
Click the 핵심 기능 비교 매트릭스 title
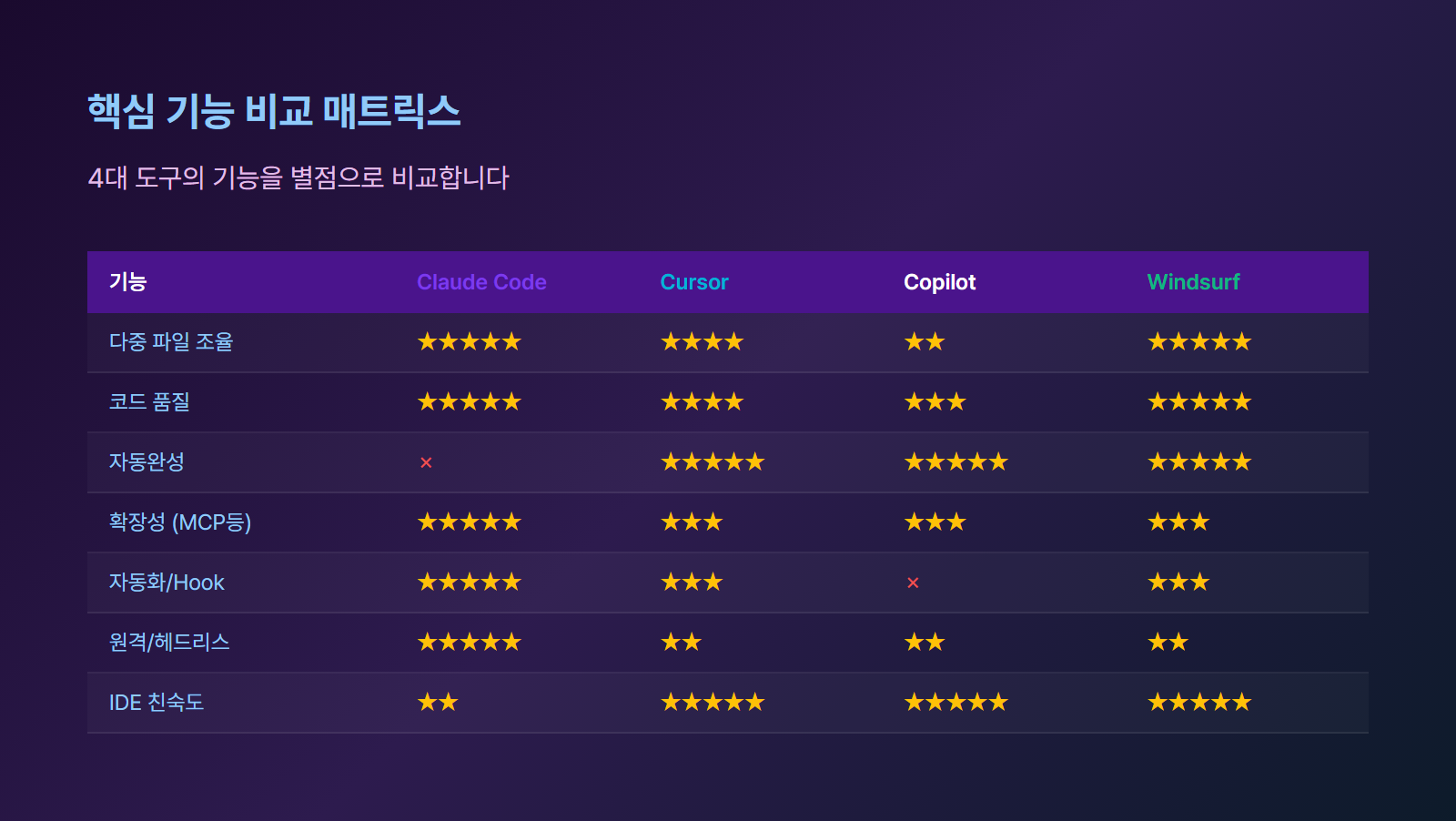tap(274, 111)
